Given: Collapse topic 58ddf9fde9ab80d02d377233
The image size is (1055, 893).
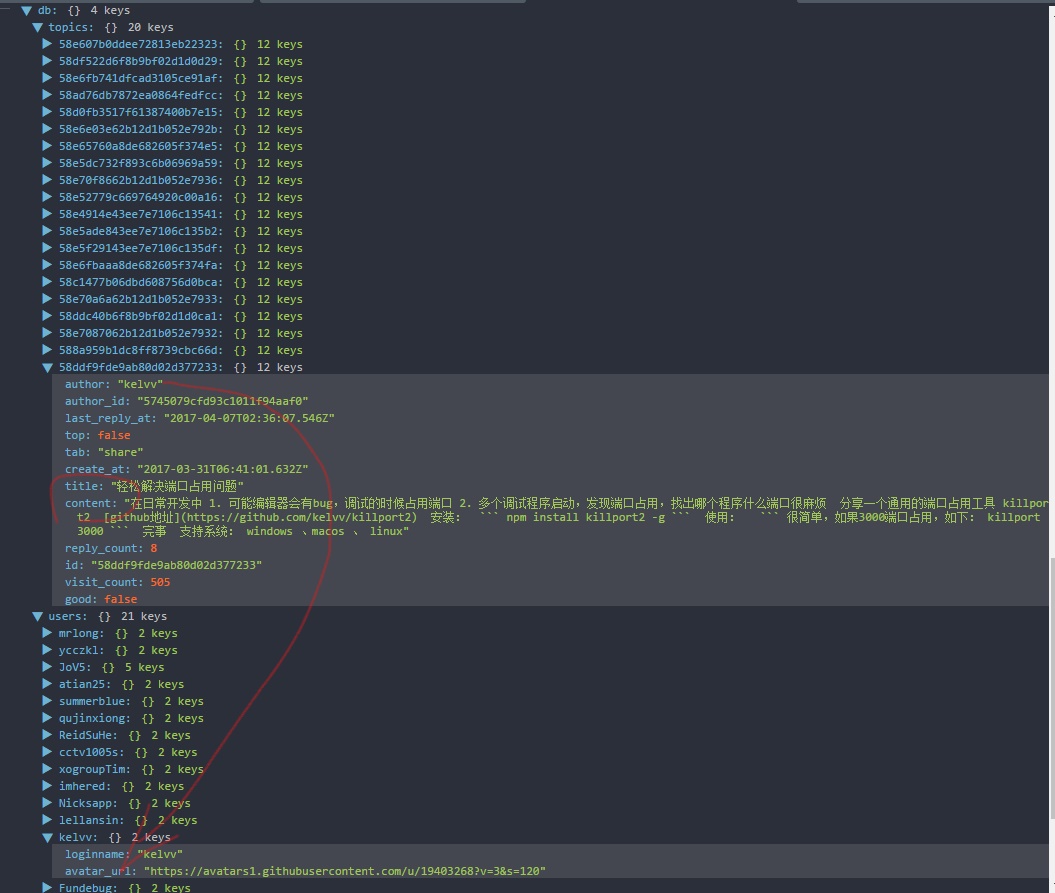Looking at the screenshot, I should pos(47,368).
